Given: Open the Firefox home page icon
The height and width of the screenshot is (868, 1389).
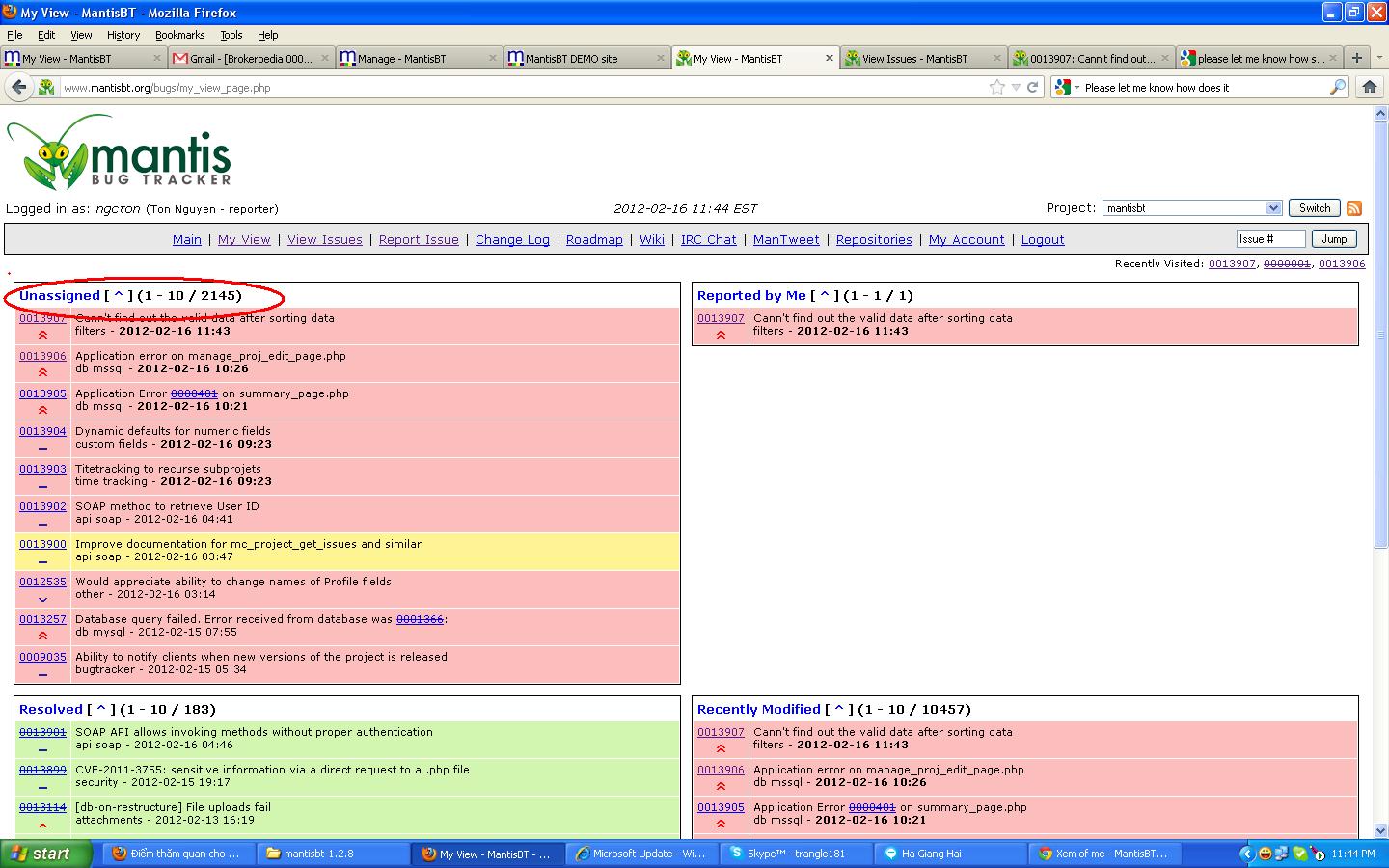Looking at the screenshot, I should [1369, 87].
